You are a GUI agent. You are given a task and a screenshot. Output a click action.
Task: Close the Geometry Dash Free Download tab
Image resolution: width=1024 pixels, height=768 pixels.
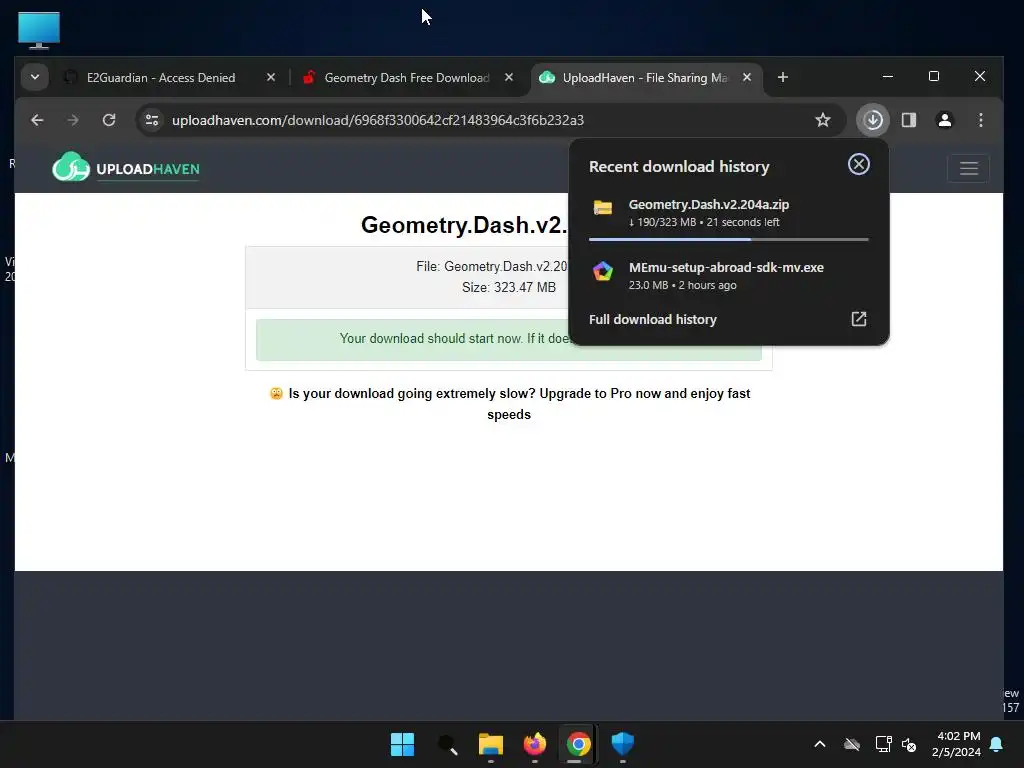[x=509, y=77]
